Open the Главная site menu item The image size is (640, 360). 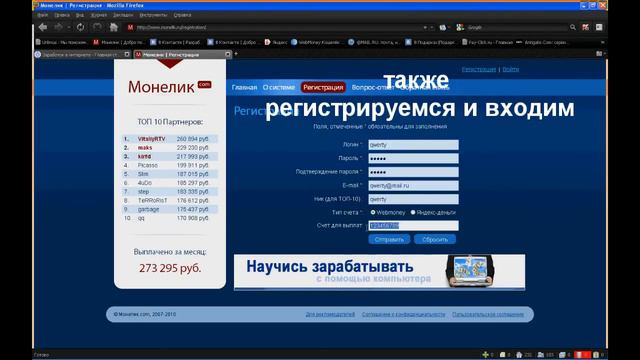point(244,87)
